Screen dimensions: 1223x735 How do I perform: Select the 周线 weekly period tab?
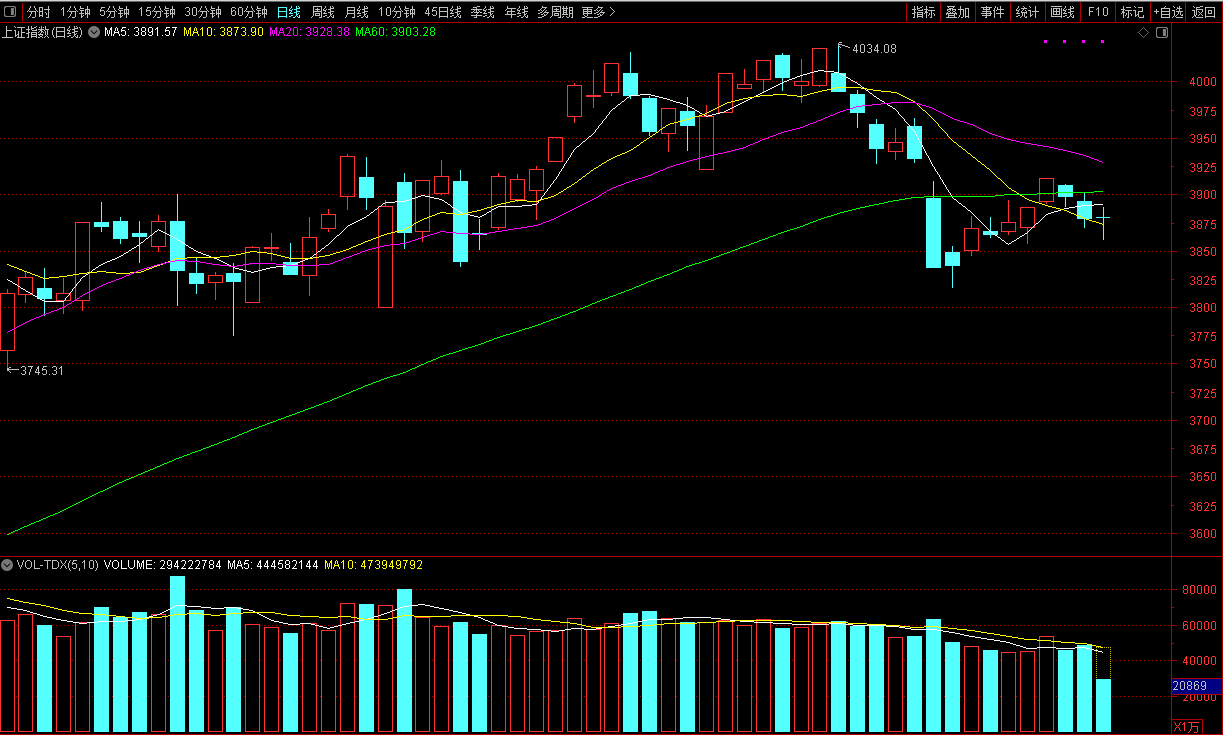322,12
